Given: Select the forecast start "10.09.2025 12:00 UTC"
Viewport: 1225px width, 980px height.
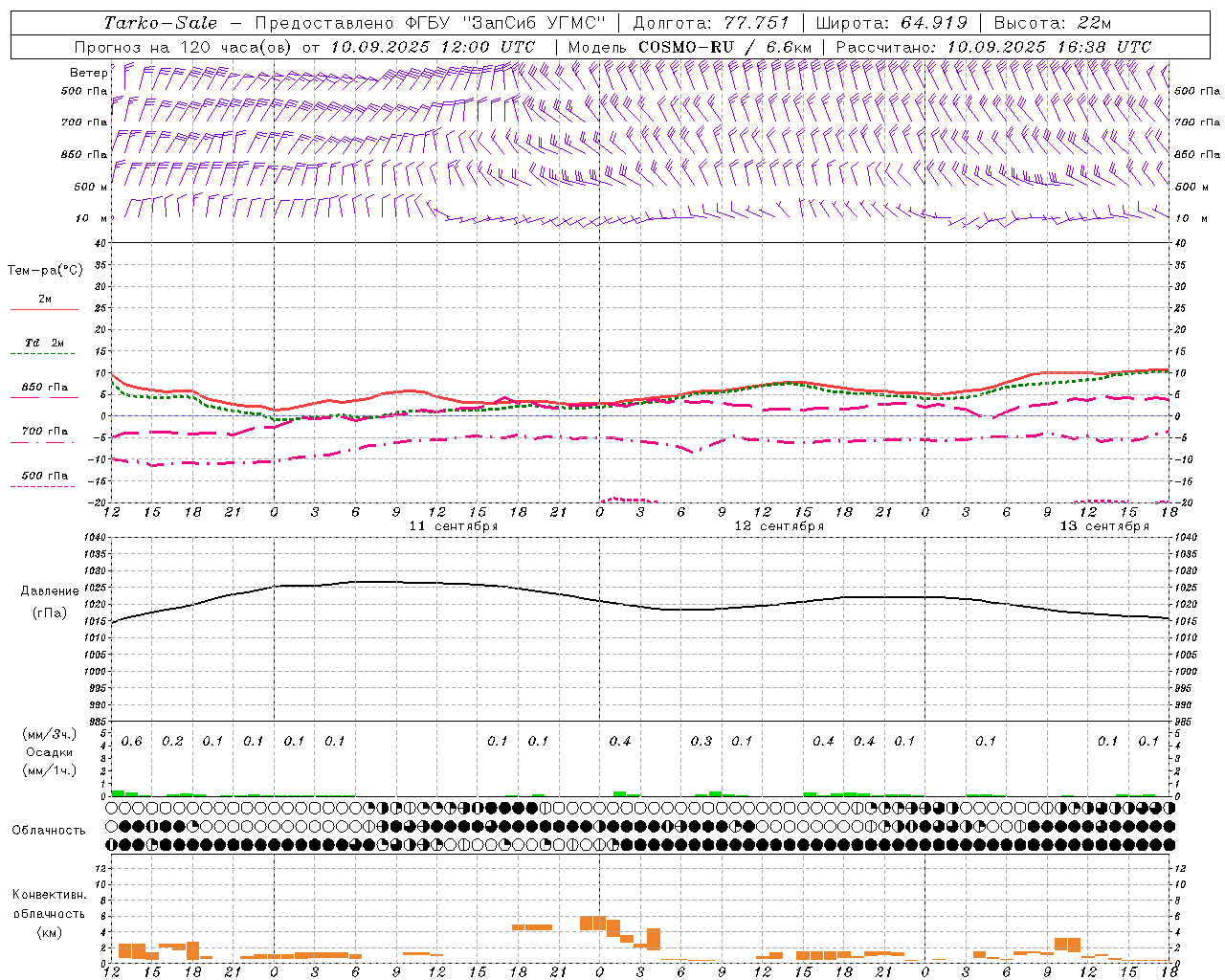Looking at the screenshot, I should [433, 46].
